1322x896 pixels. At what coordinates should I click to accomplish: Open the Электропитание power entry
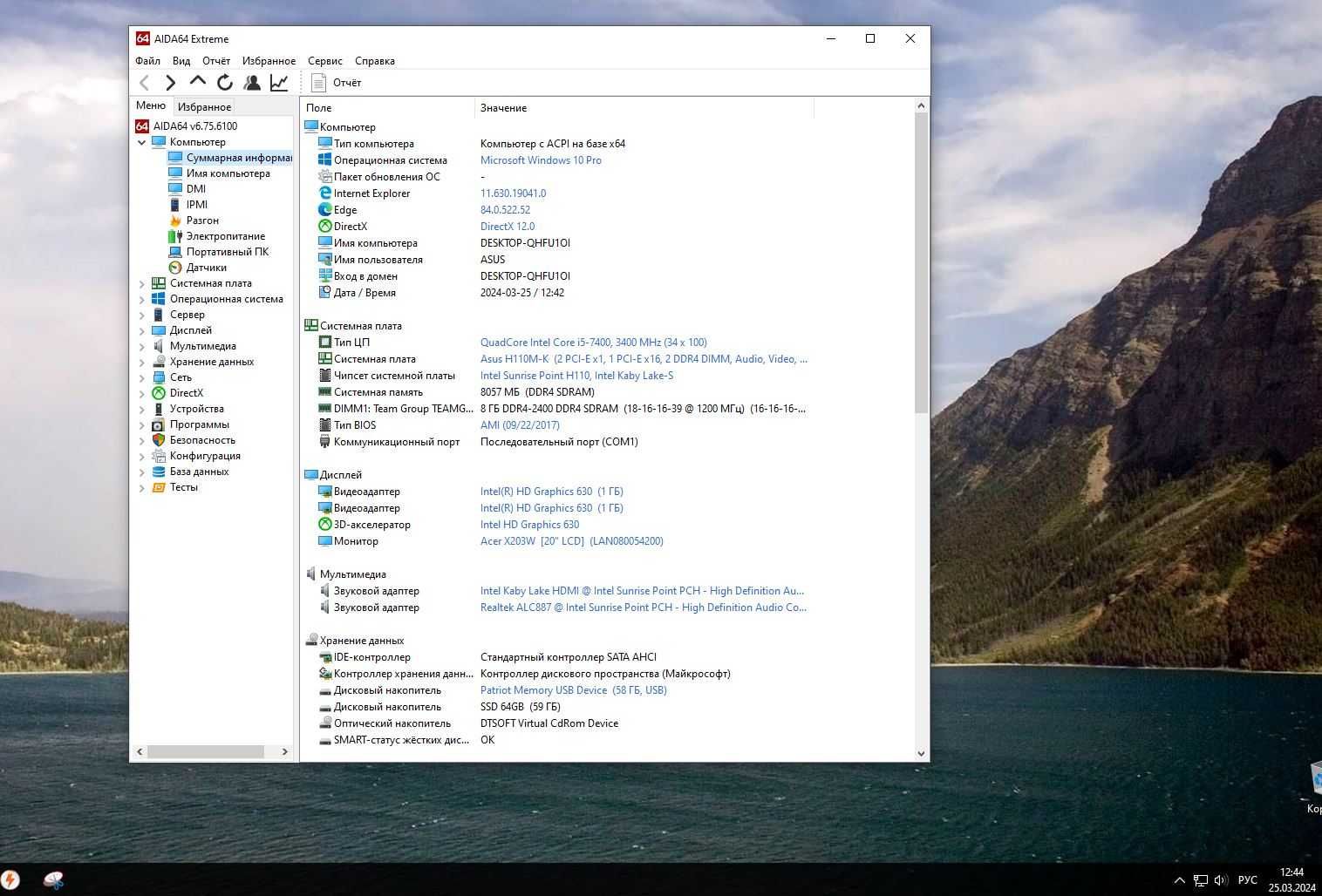pos(217,236)
